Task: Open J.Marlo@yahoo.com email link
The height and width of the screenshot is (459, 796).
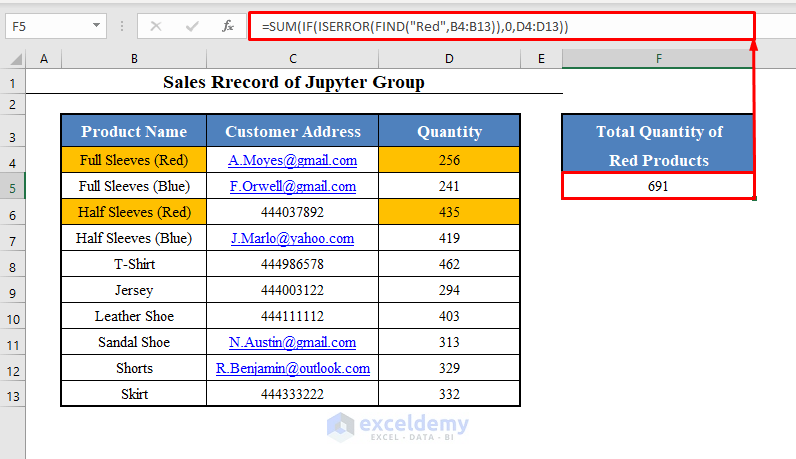Action: tap(292, 238)
